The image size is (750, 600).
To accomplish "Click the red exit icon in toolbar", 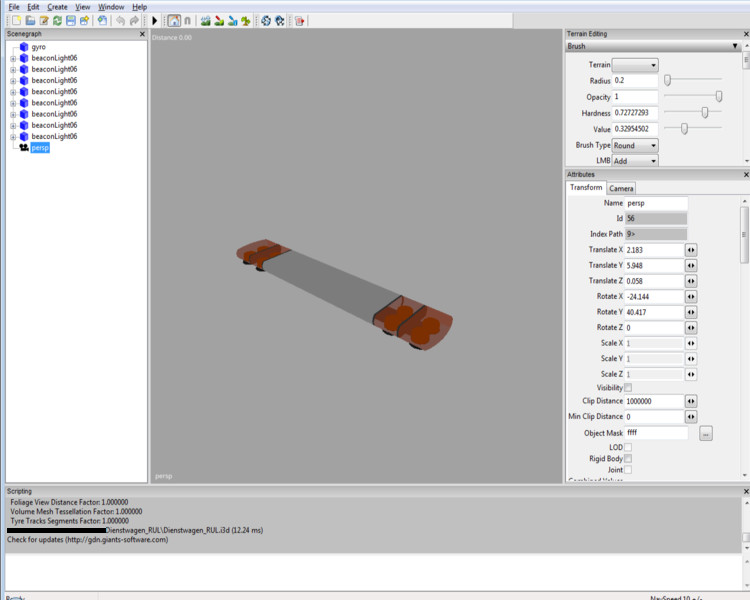I will pos(299,21).
